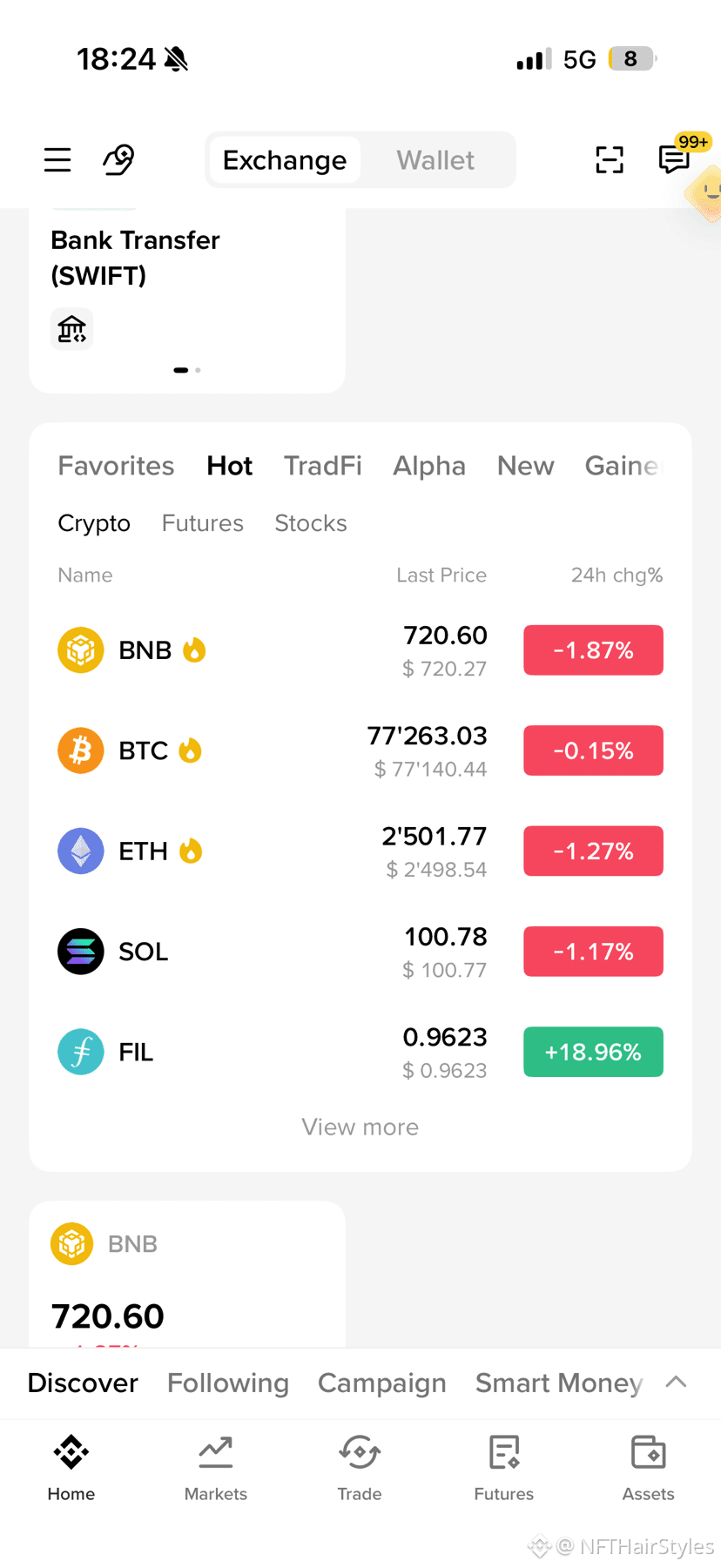
Task: Switch to the TradFi tab
Action: click(323, 466)
